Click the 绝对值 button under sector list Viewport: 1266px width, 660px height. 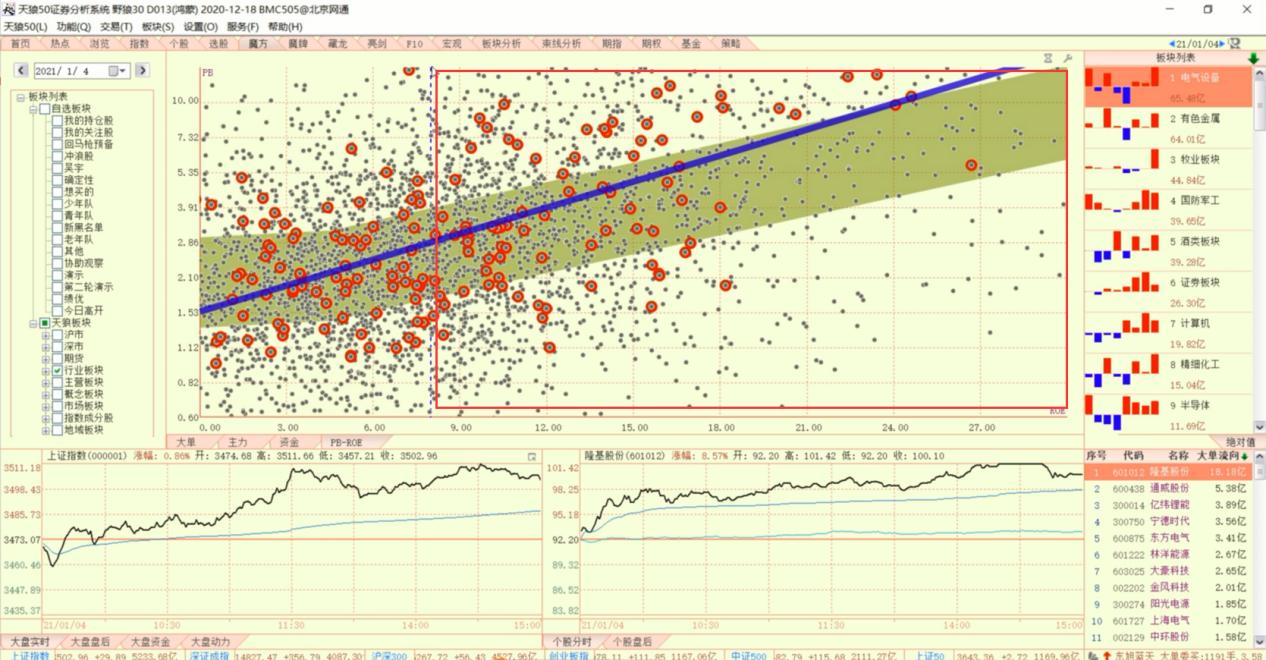1240,441
